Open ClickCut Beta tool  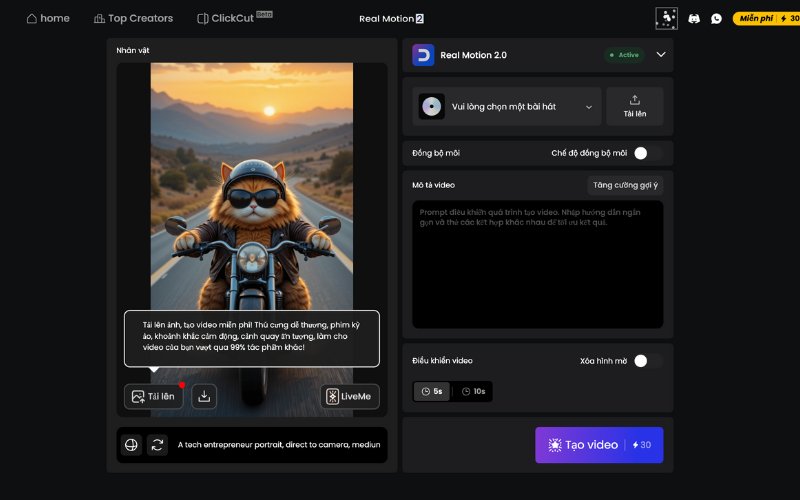234,18
